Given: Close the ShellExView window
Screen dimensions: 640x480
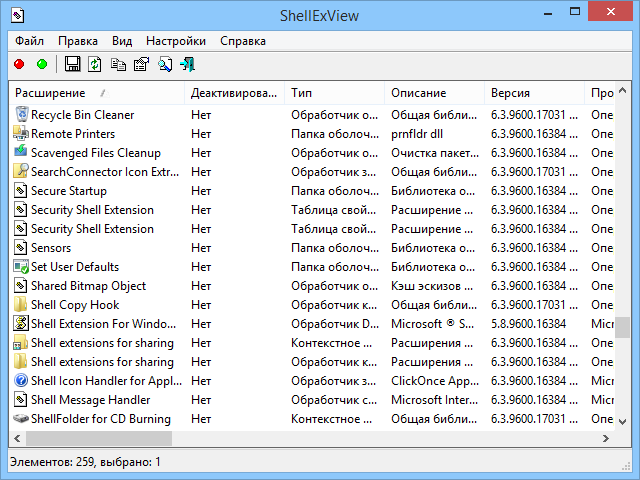Looking at the screenshot, I should tap(611, 12).
